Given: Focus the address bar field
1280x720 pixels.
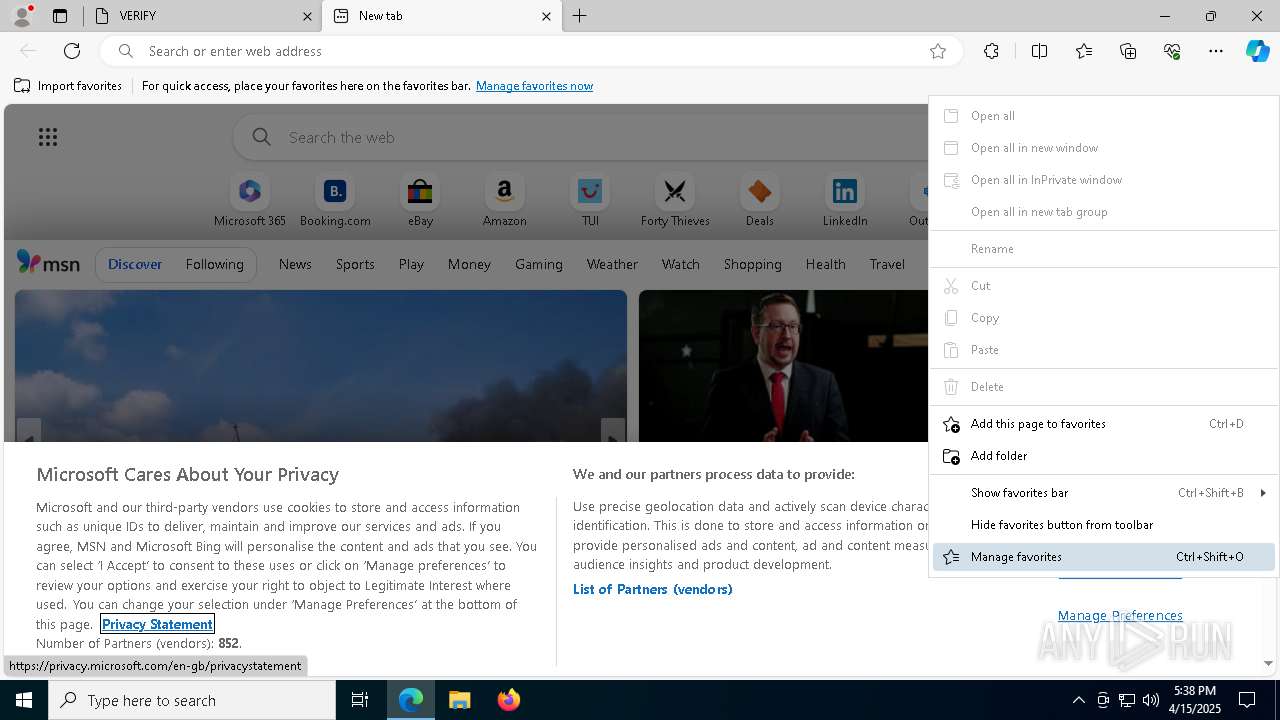Looking at the screenshot, I should pyautogui.click(x=530, y=51).
